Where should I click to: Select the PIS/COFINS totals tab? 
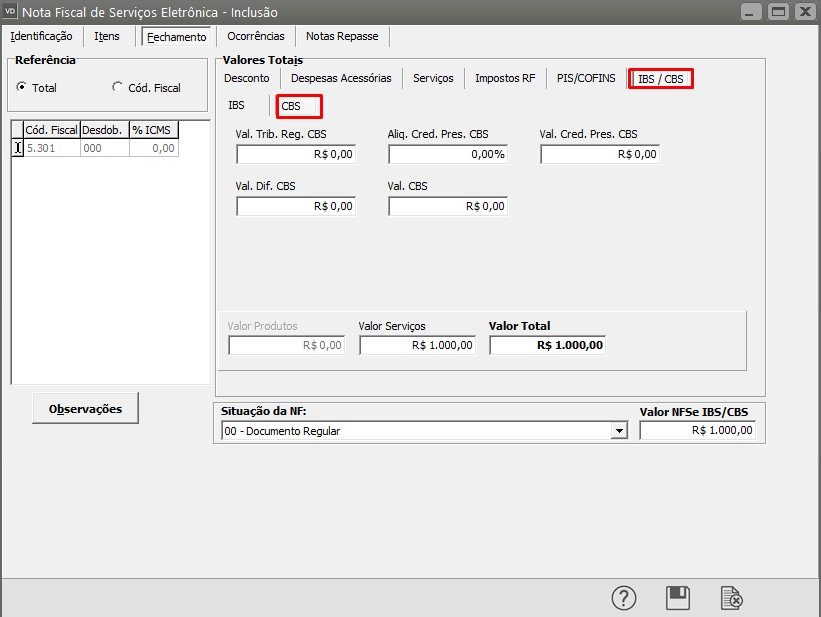(x=586, y=78)
